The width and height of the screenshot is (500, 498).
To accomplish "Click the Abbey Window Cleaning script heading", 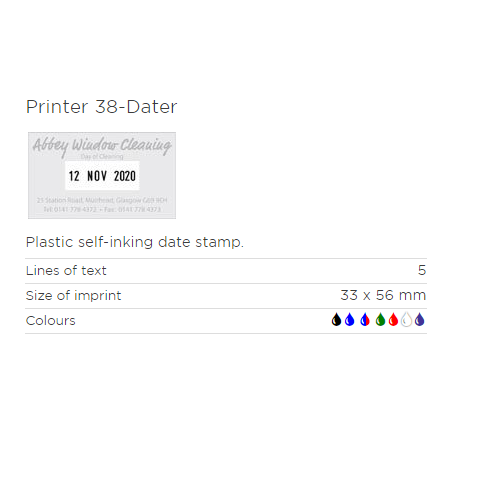I will pos(102,146).
